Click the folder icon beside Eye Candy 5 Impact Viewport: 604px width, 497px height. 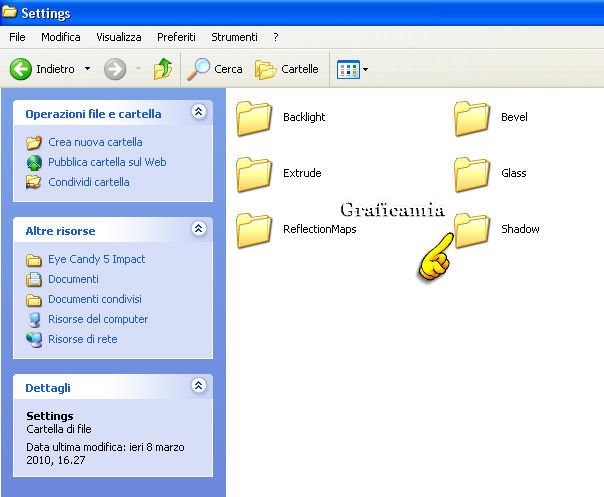click(x=34, y=260)
